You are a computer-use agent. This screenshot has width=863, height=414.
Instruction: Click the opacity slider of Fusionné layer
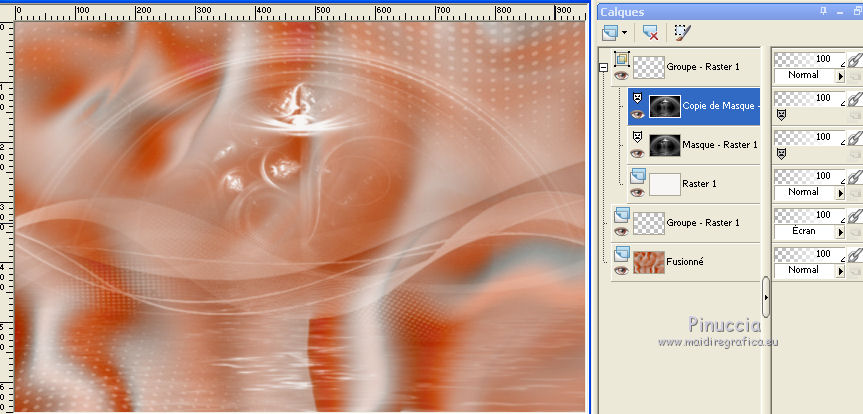click(810, 254)
